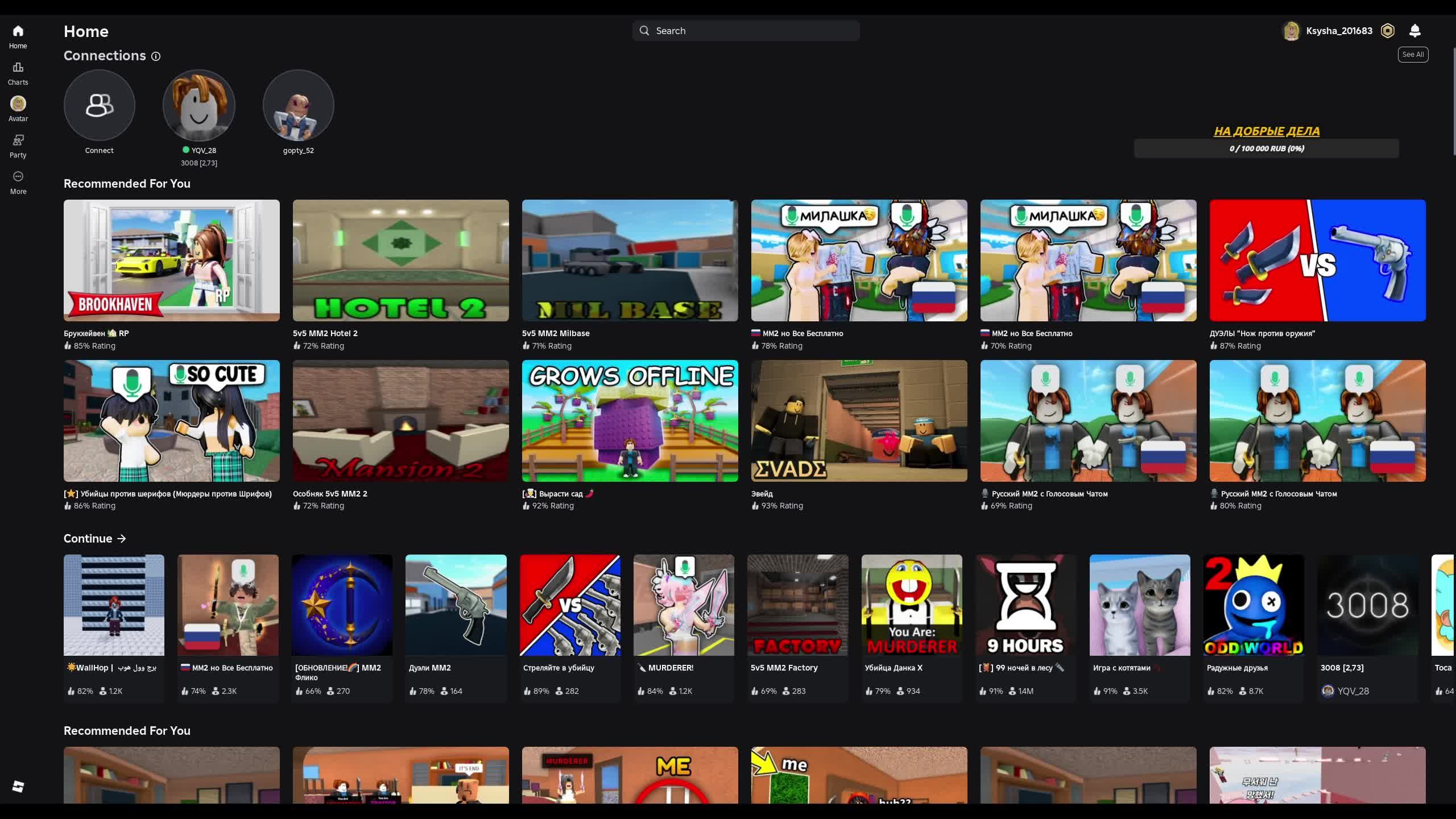Open the ДУЭЛЫ Нож против оружия thumbnail
Screen dimensions: 1456x819
point(1318,260)
